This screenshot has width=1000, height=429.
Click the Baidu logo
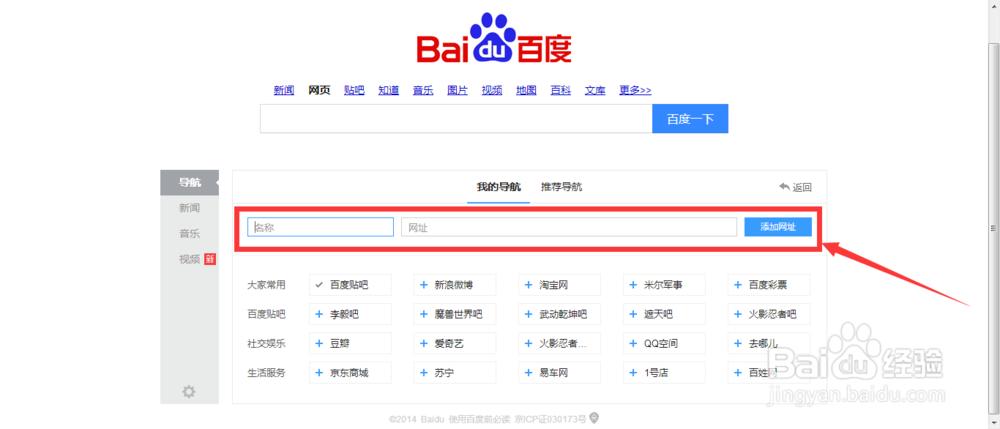494,40
